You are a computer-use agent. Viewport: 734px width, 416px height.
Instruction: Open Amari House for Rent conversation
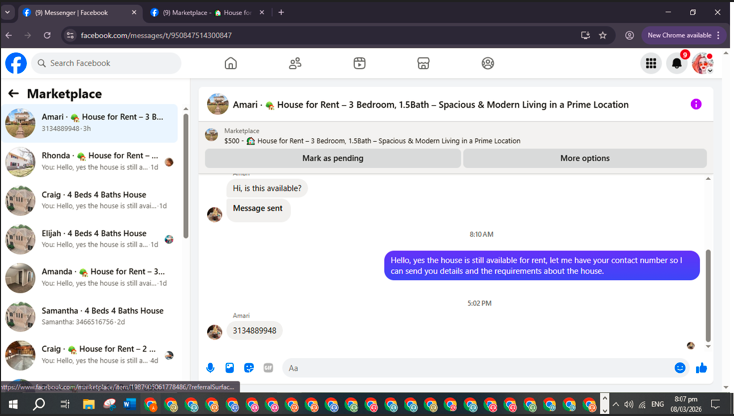click(90, 123)
